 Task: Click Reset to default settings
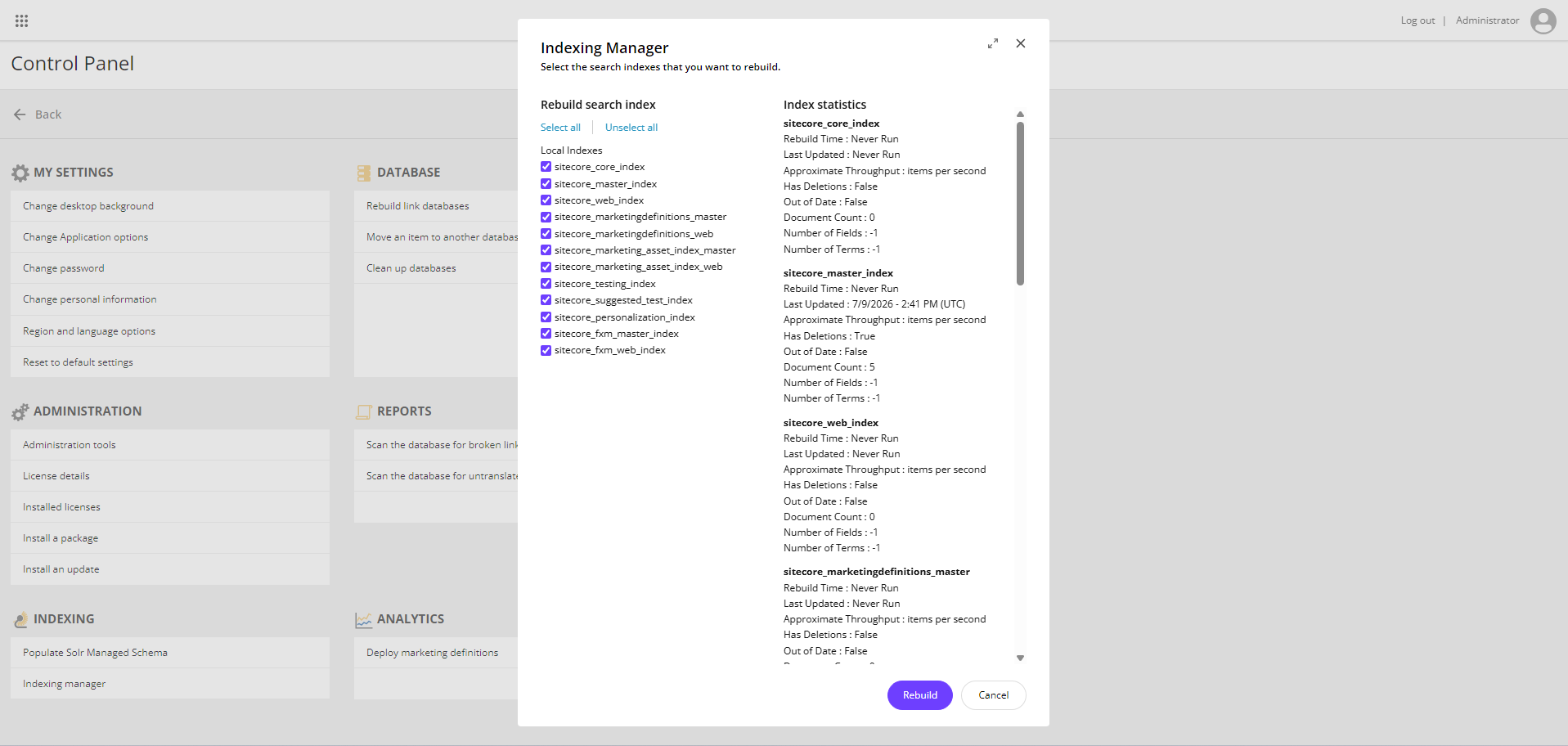pos(170,362)
